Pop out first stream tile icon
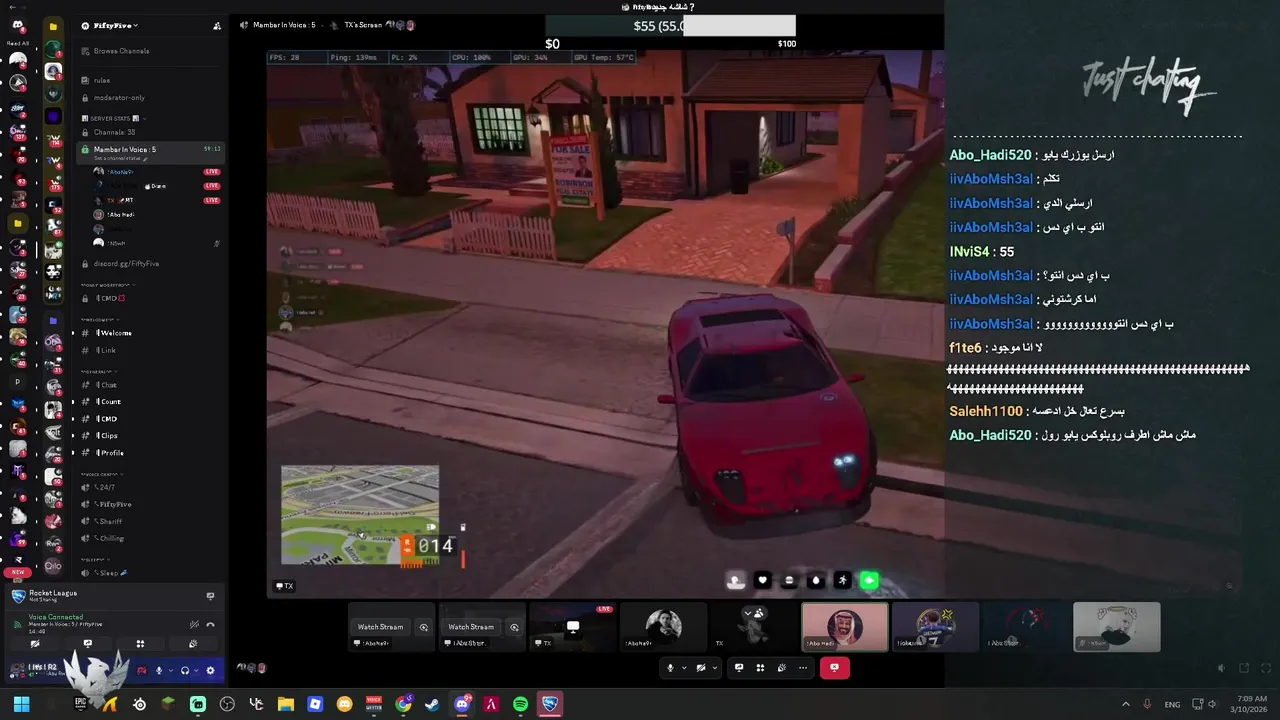Image resolution: width=1280 pixels, height=720 pixels. [424, 627]
